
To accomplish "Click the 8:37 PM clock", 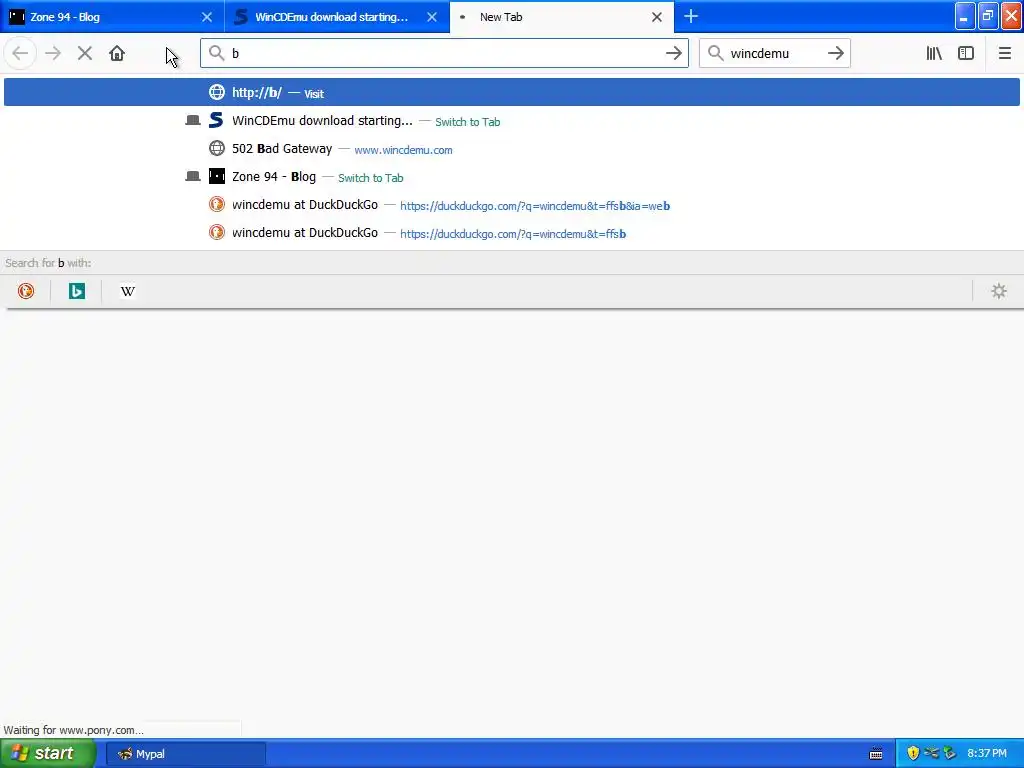I will (987, 754).
